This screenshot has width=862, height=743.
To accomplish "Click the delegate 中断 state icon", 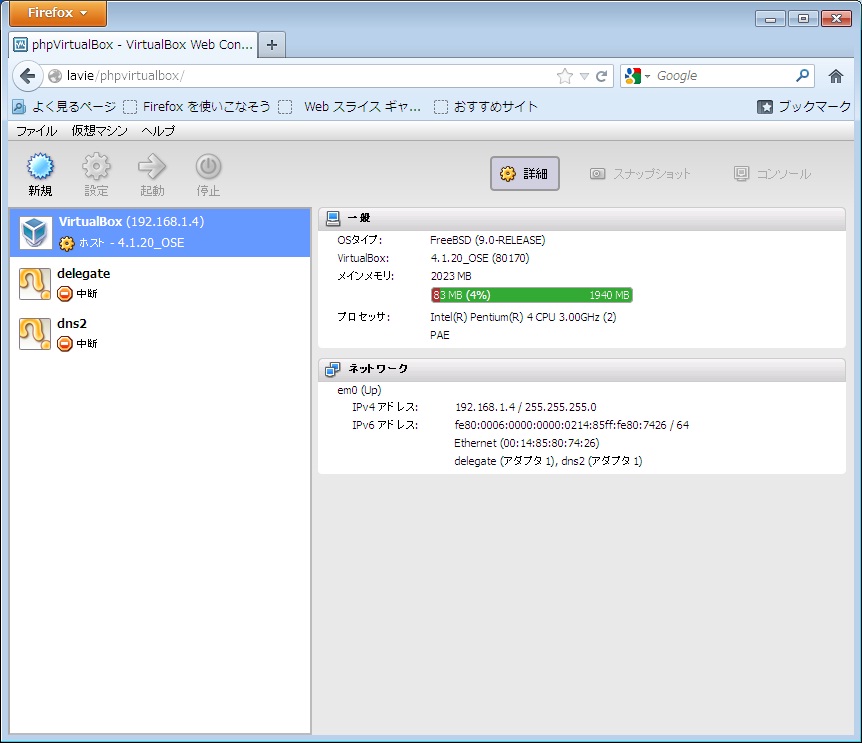I will pos(65,294).
